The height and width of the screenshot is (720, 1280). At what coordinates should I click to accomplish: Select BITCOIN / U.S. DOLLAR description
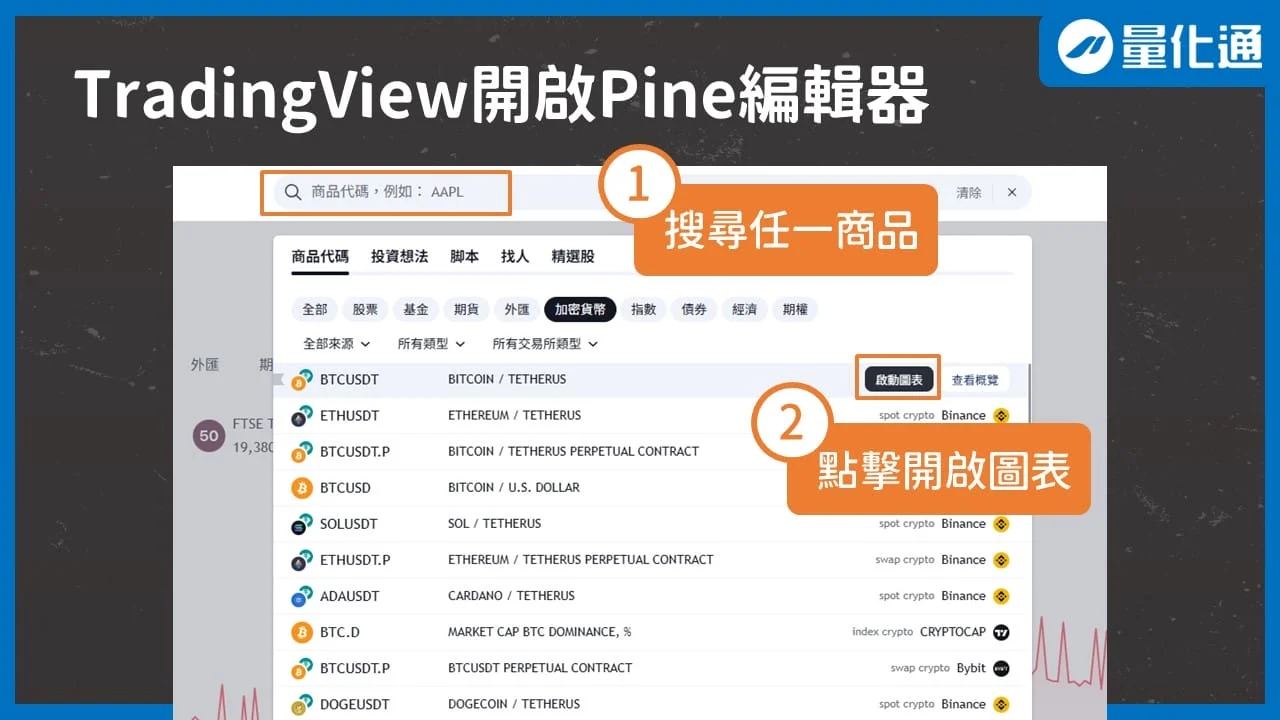[514, 488]
